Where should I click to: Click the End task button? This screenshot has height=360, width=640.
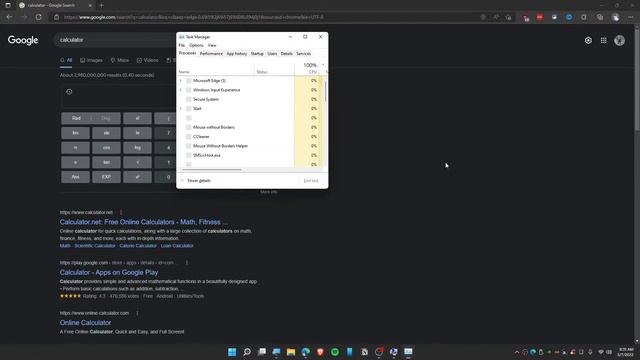point(311,180)
